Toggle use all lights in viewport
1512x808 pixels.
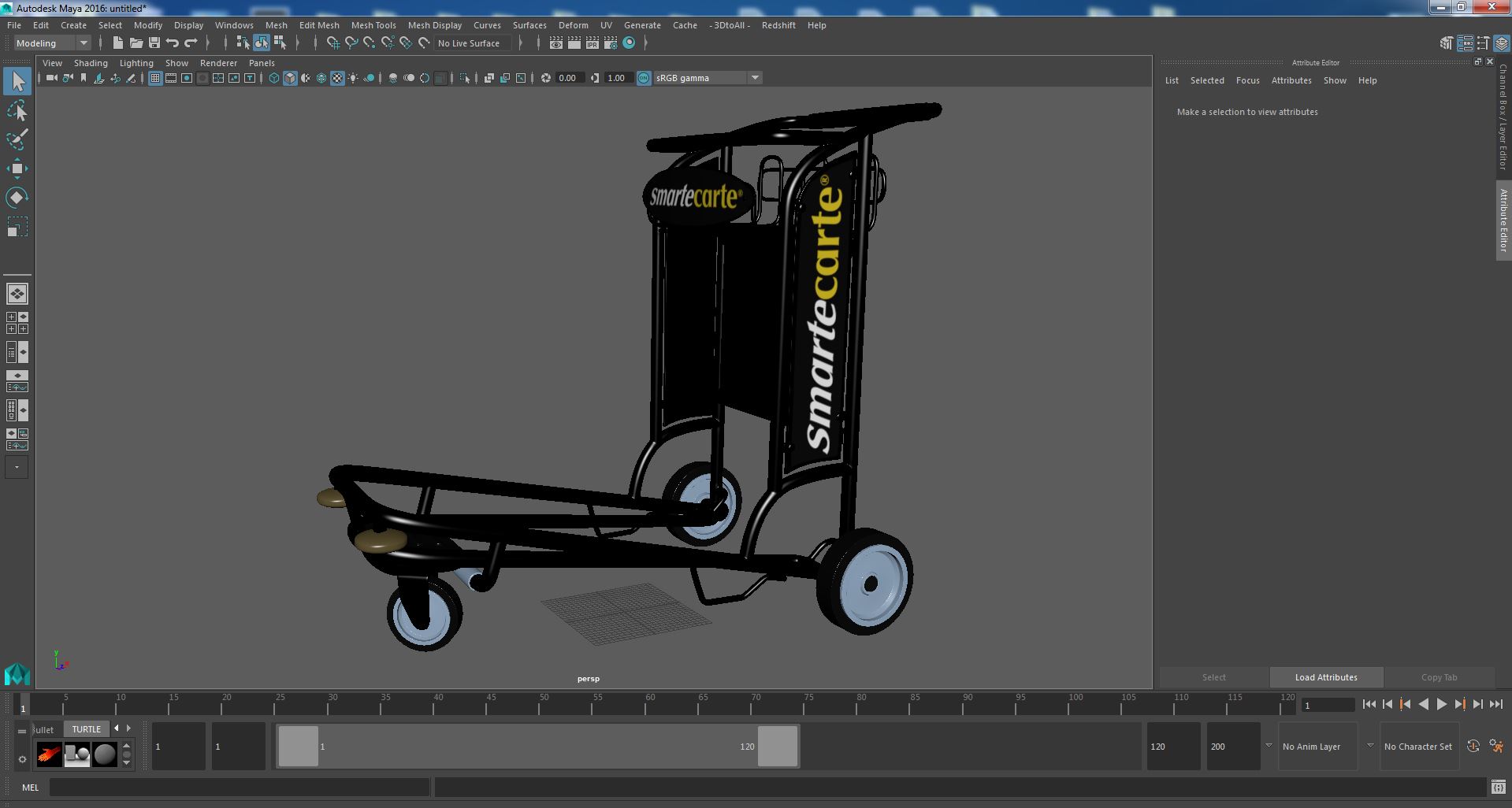tap(353, 78)
